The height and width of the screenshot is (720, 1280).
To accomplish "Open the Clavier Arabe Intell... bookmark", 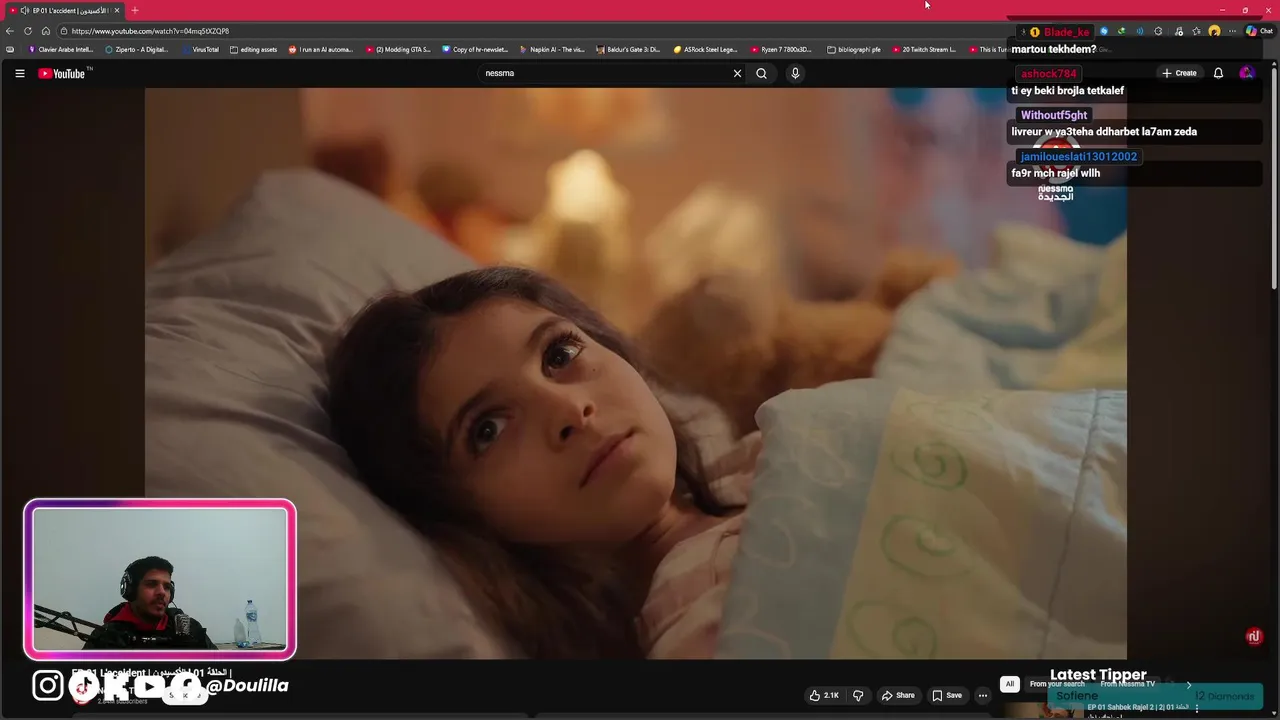I will tap(61, 49).
